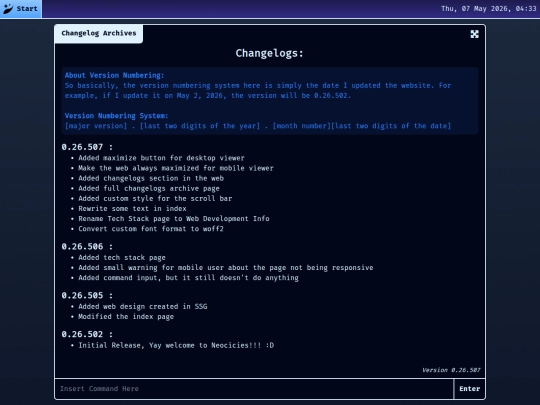
Task: Select the Changelog Archives tab
Action: pyautogui.click(x=98, y=33)
